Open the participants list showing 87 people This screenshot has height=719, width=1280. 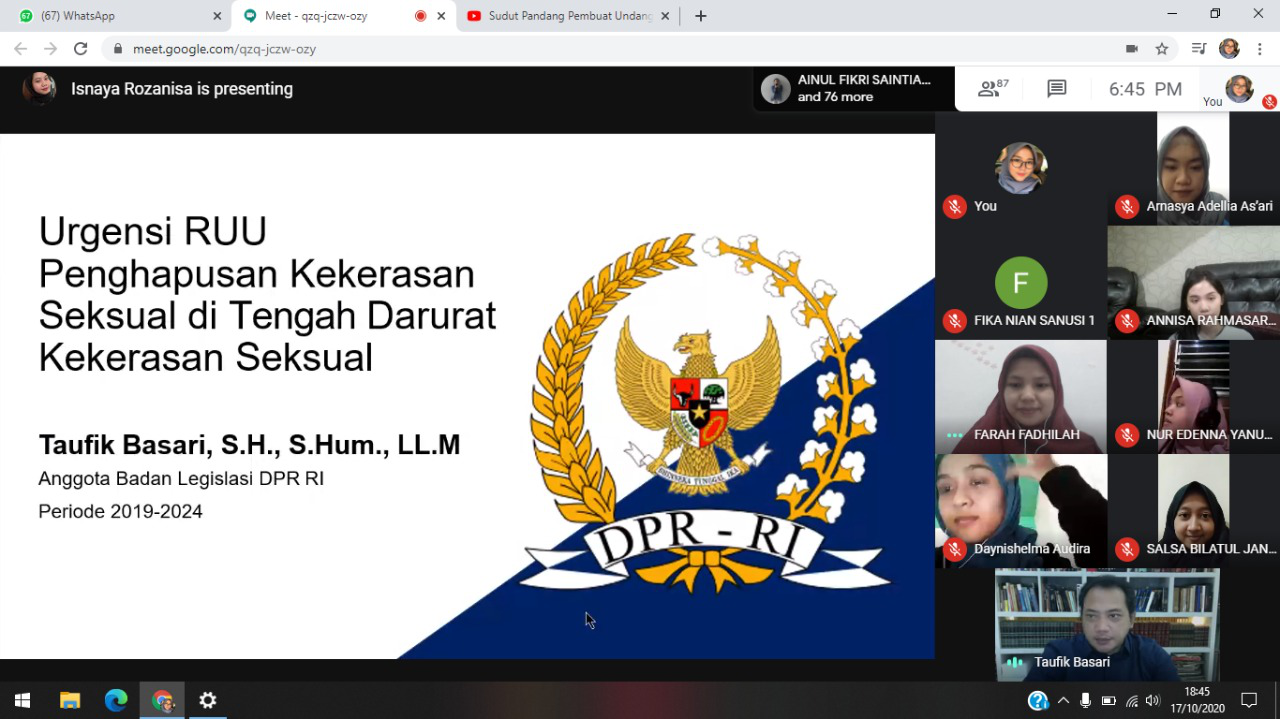click(x=992, y=89)
